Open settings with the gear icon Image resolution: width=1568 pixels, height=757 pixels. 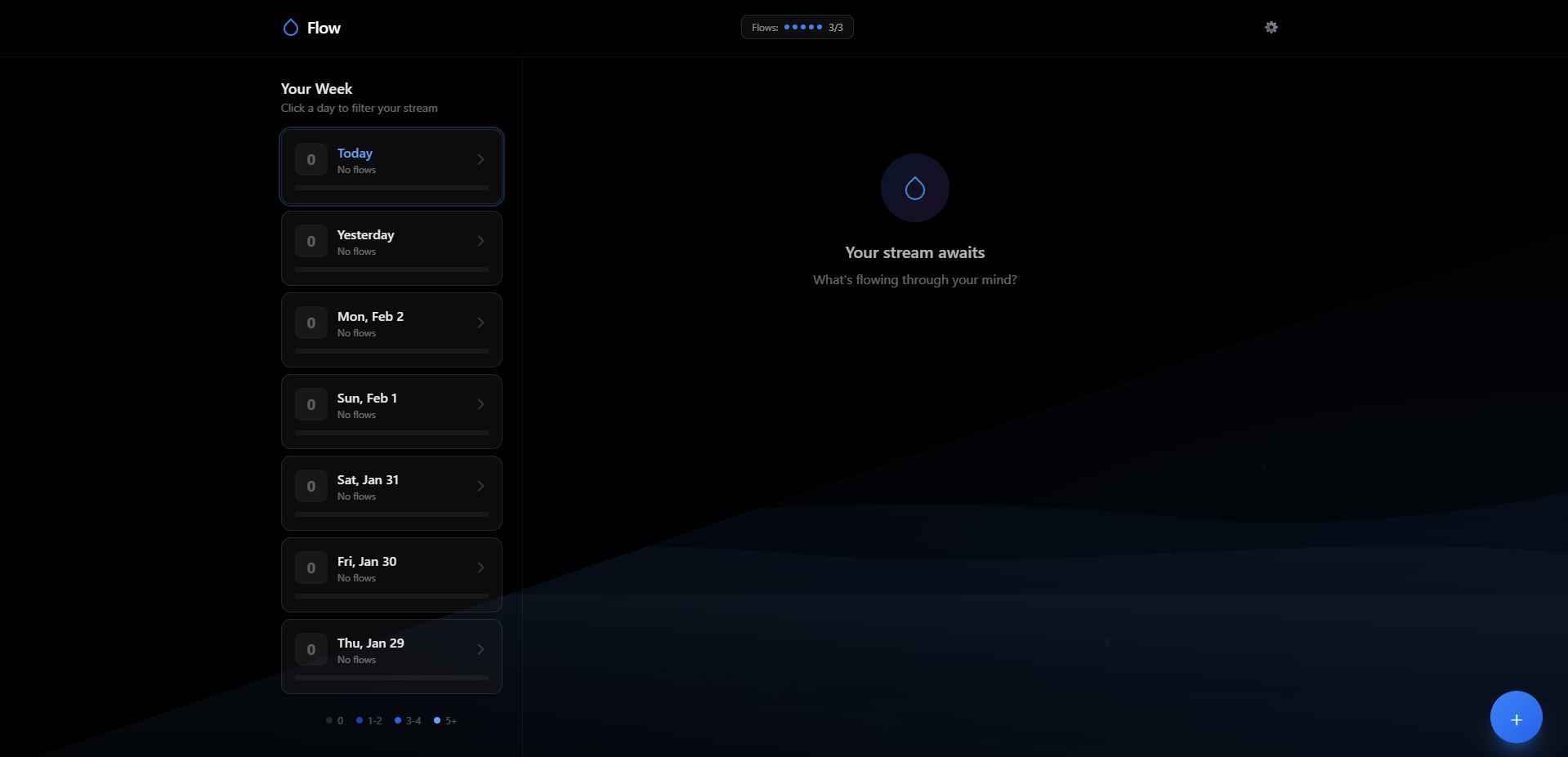point(1271,27)
